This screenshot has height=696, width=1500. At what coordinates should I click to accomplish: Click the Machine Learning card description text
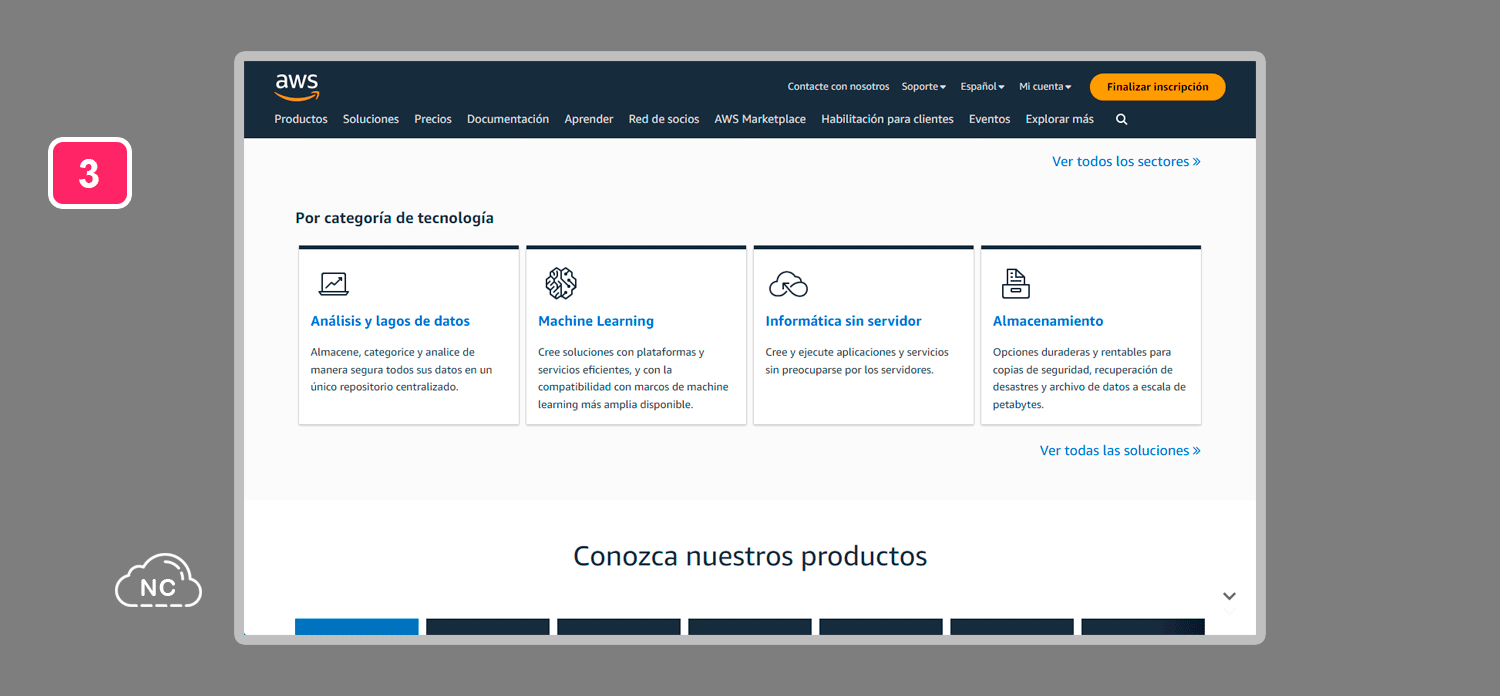tap(633, 378)
